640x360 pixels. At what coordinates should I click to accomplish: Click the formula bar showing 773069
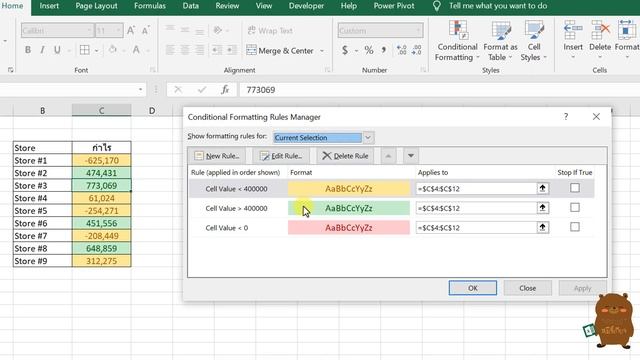click(439, 90)
